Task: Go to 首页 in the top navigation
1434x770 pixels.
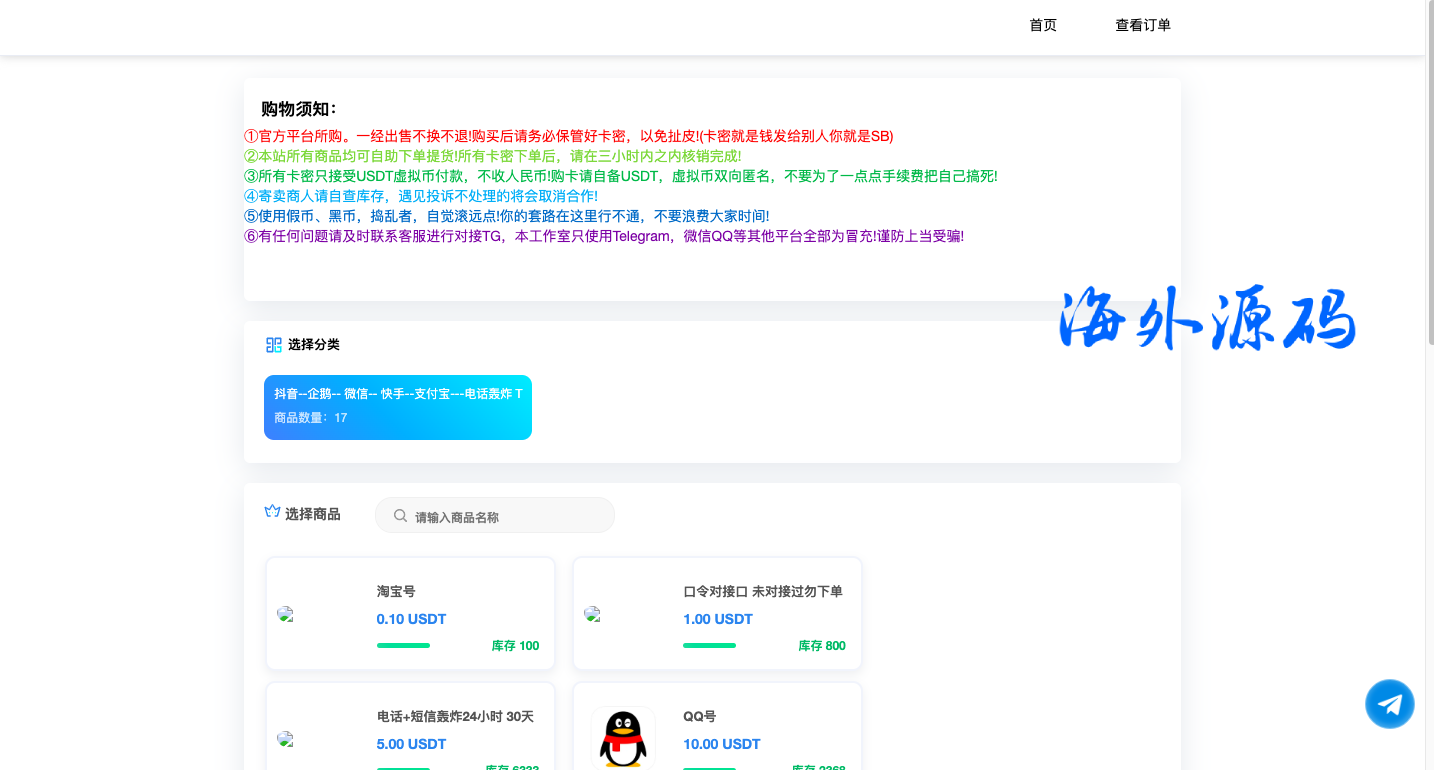Action: tap(1042, 25)
